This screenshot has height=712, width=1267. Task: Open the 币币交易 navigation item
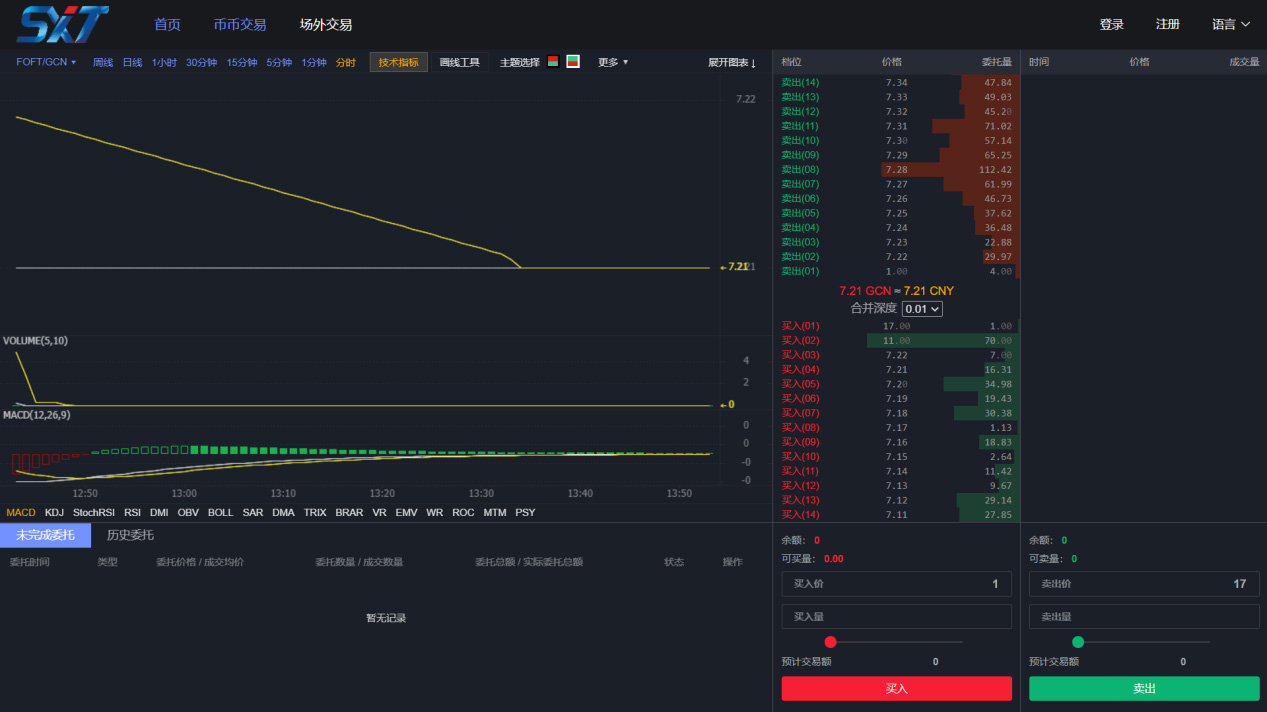click(x=240, y=24)
